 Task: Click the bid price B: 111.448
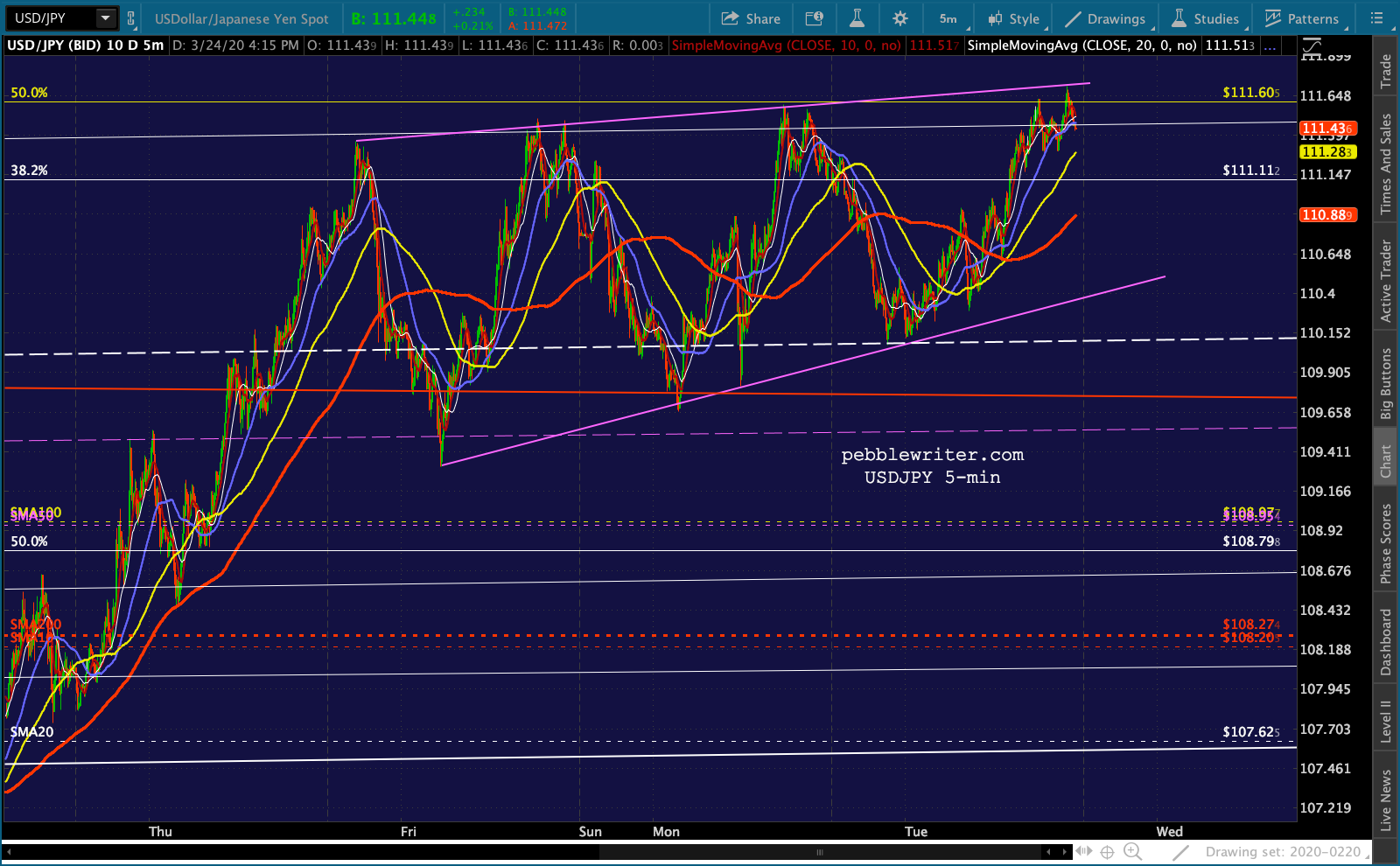tap(394, 18)
